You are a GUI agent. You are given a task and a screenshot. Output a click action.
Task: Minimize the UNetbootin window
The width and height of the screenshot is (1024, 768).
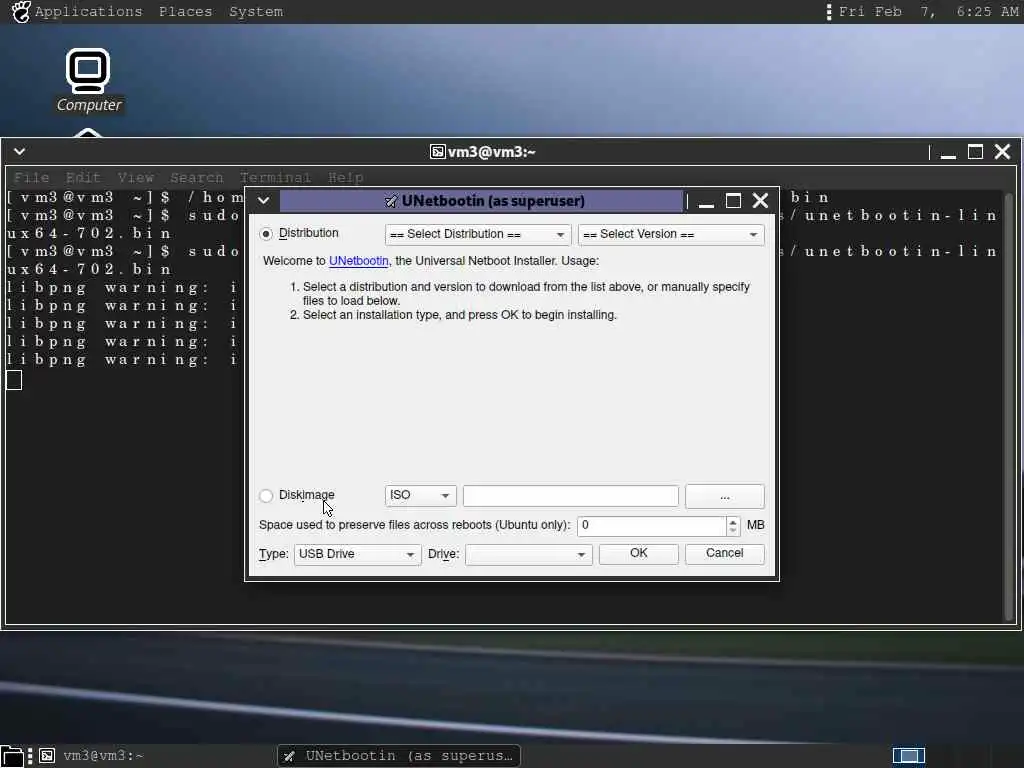point(705,201)
